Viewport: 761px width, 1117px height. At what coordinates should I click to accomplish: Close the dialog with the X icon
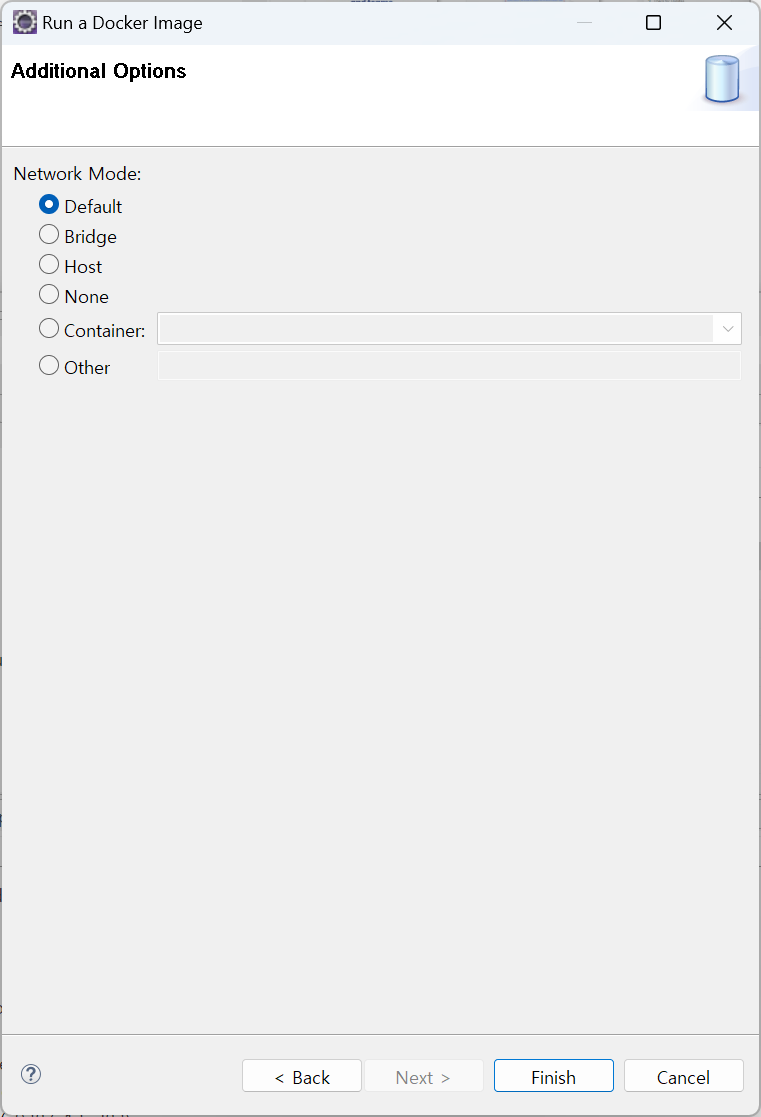click(x=724, y=23)
